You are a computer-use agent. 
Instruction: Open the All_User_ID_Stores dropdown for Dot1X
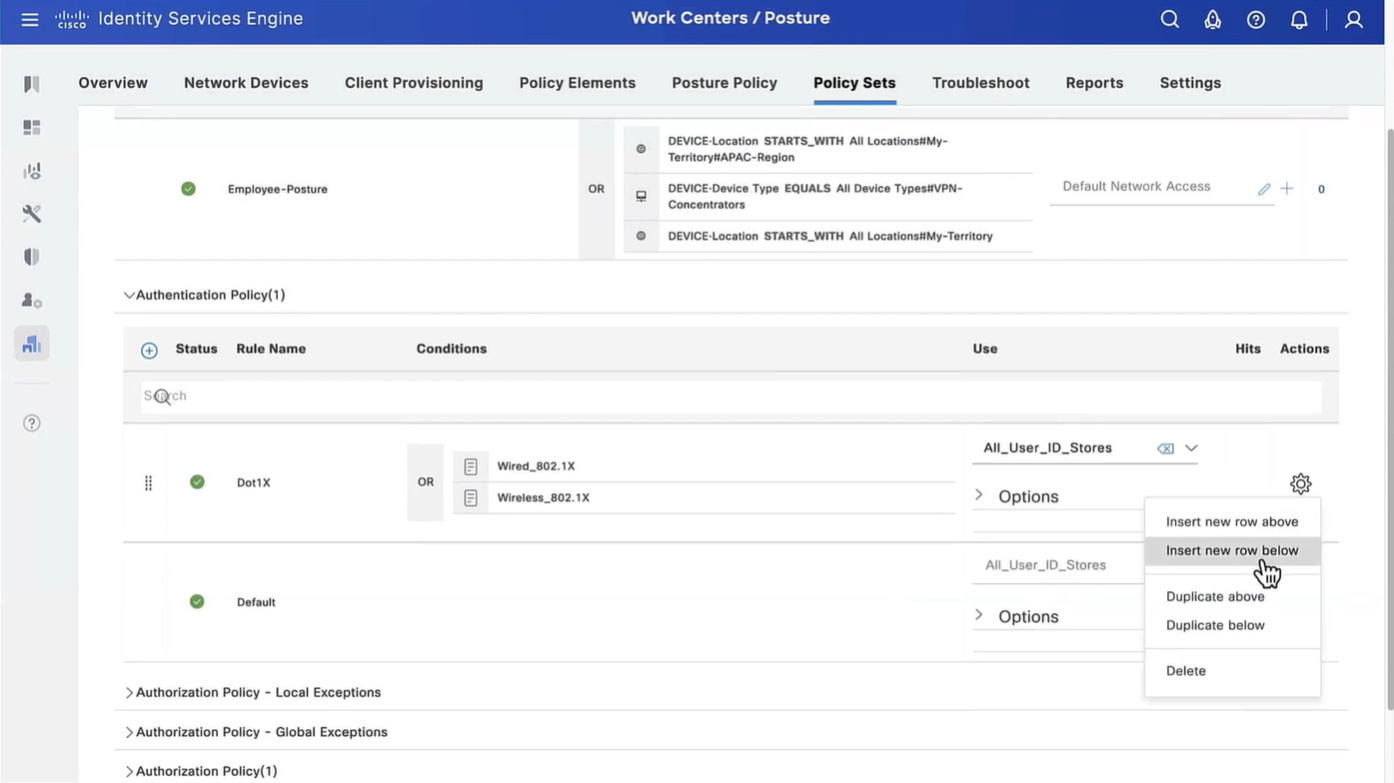point(1191,449)
